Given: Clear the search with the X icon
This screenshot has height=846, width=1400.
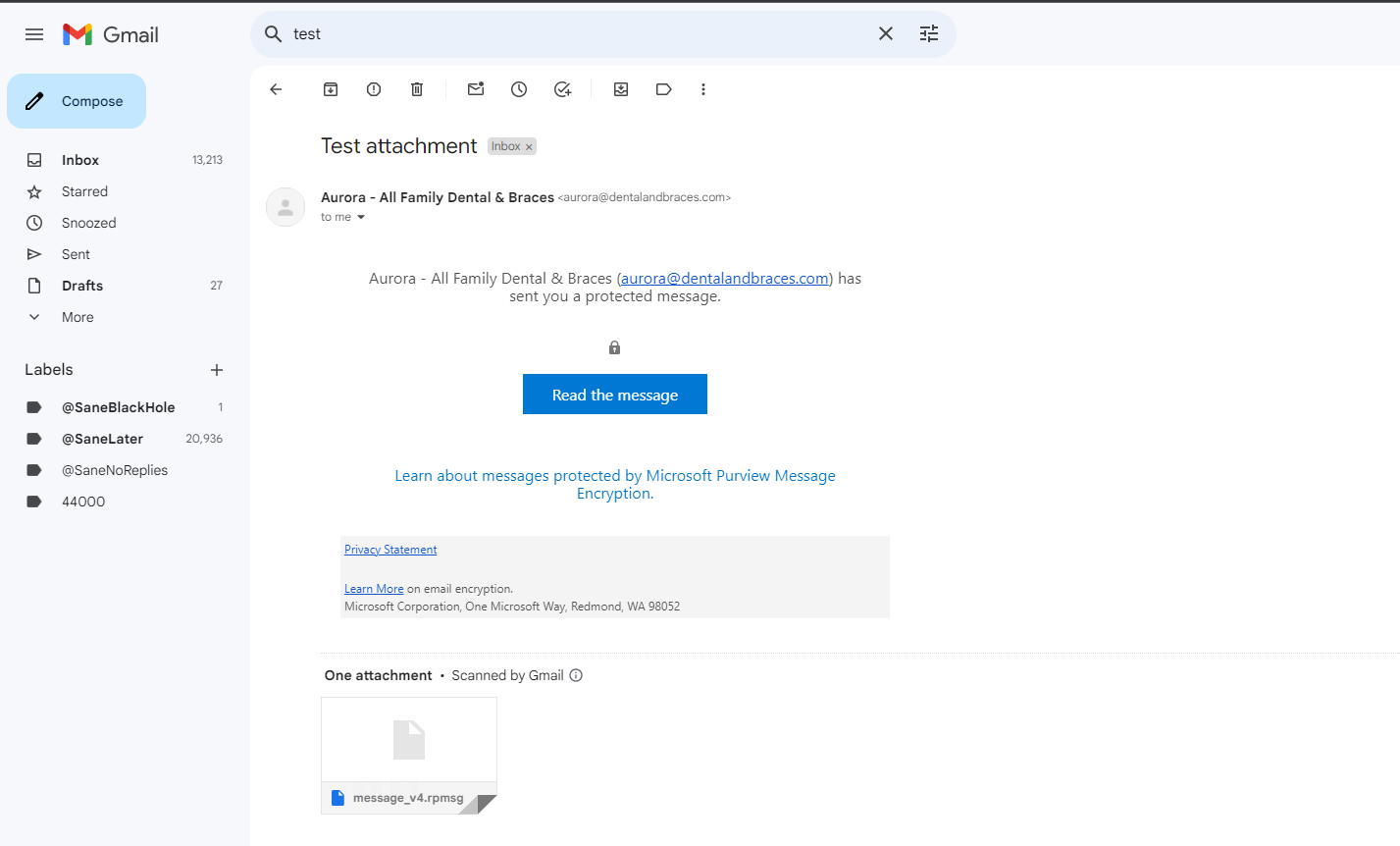Looking at the screenshot, I should tap(886, 34).
